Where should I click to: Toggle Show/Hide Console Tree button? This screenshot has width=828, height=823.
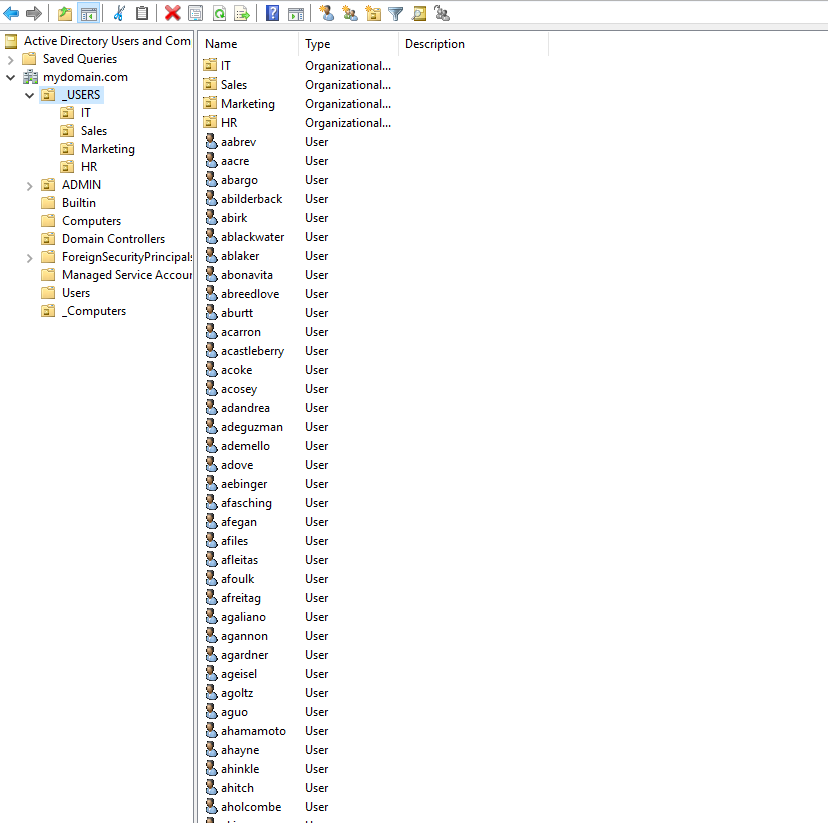[x=88, y=13]
